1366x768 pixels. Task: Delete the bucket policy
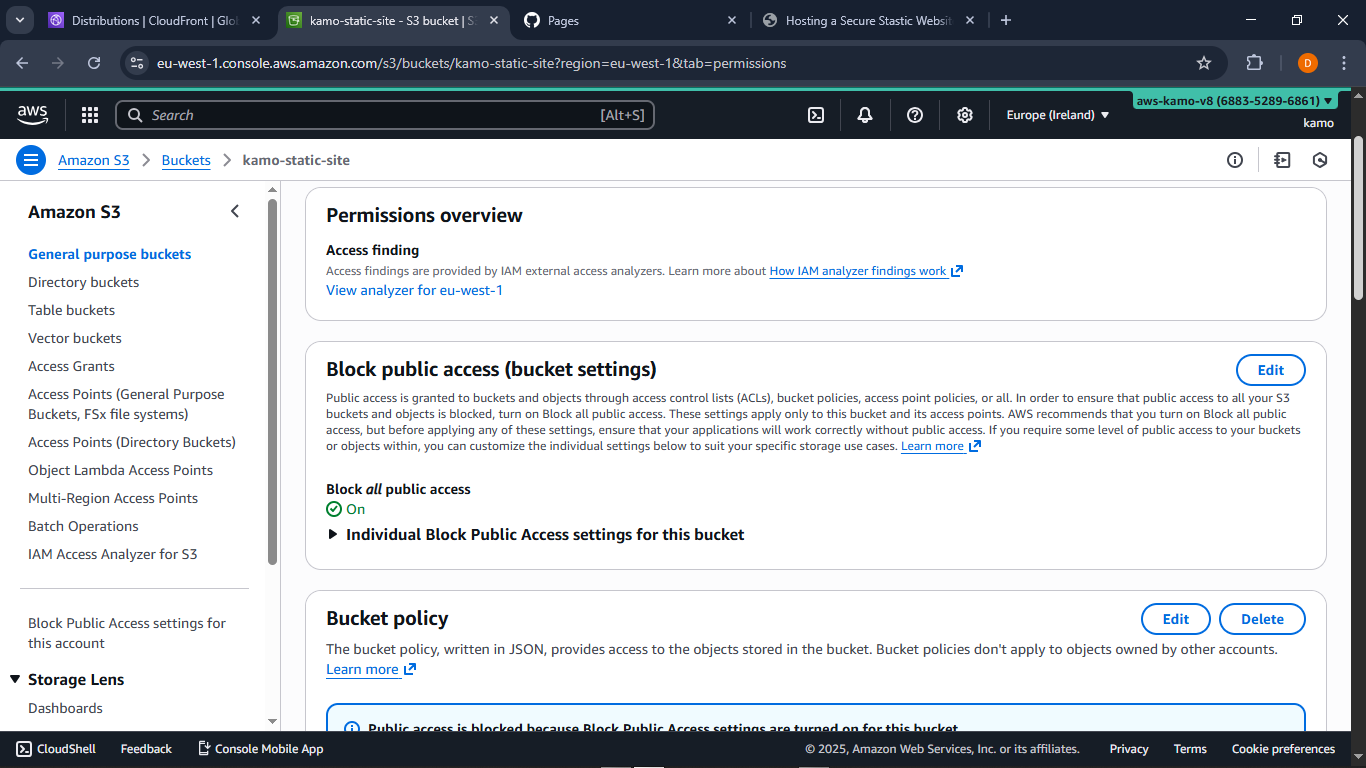pos(1261,618)
